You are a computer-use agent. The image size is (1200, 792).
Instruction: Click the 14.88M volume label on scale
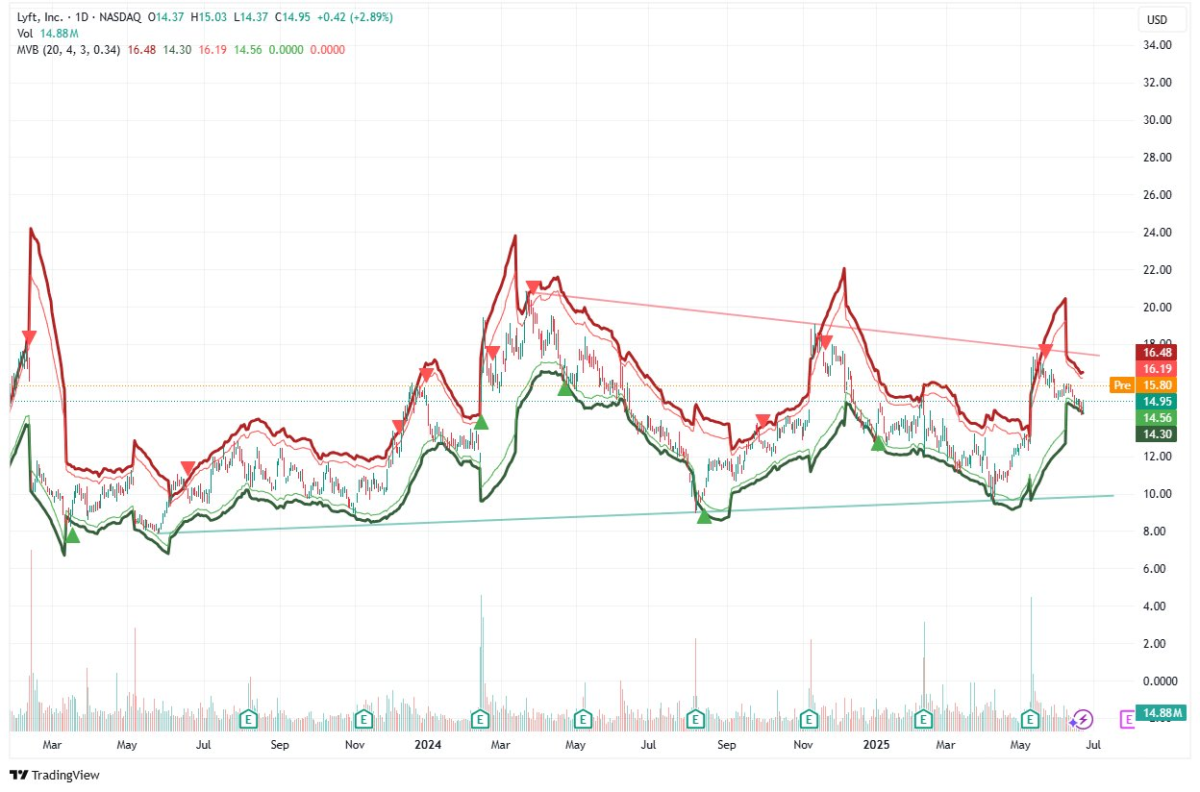coord(1163,713)
